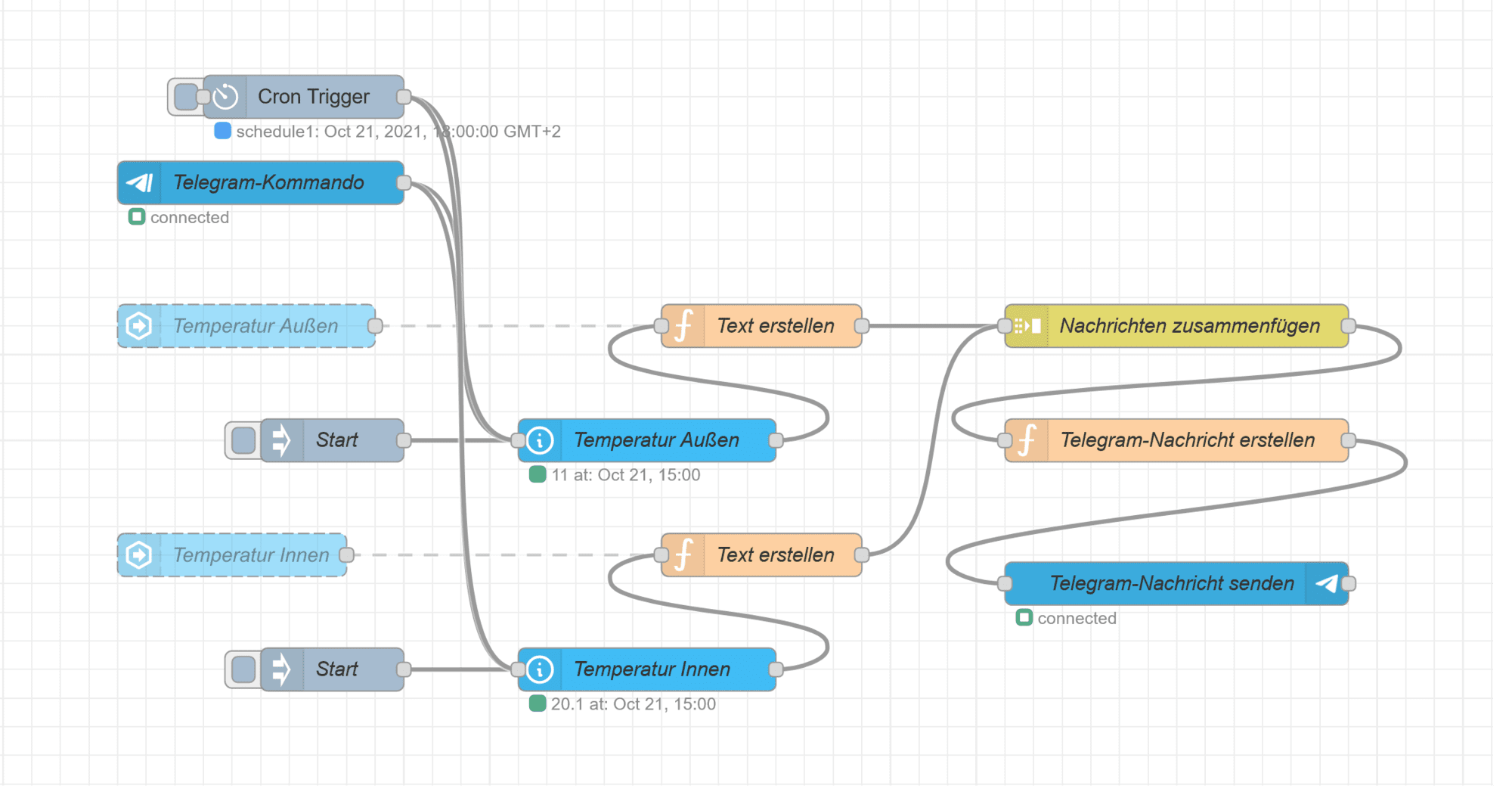Select the blue Temperatur Innen state node
Image resolution: width=1512 pixels, height=795 pixels.
click(x=647, y=669)
